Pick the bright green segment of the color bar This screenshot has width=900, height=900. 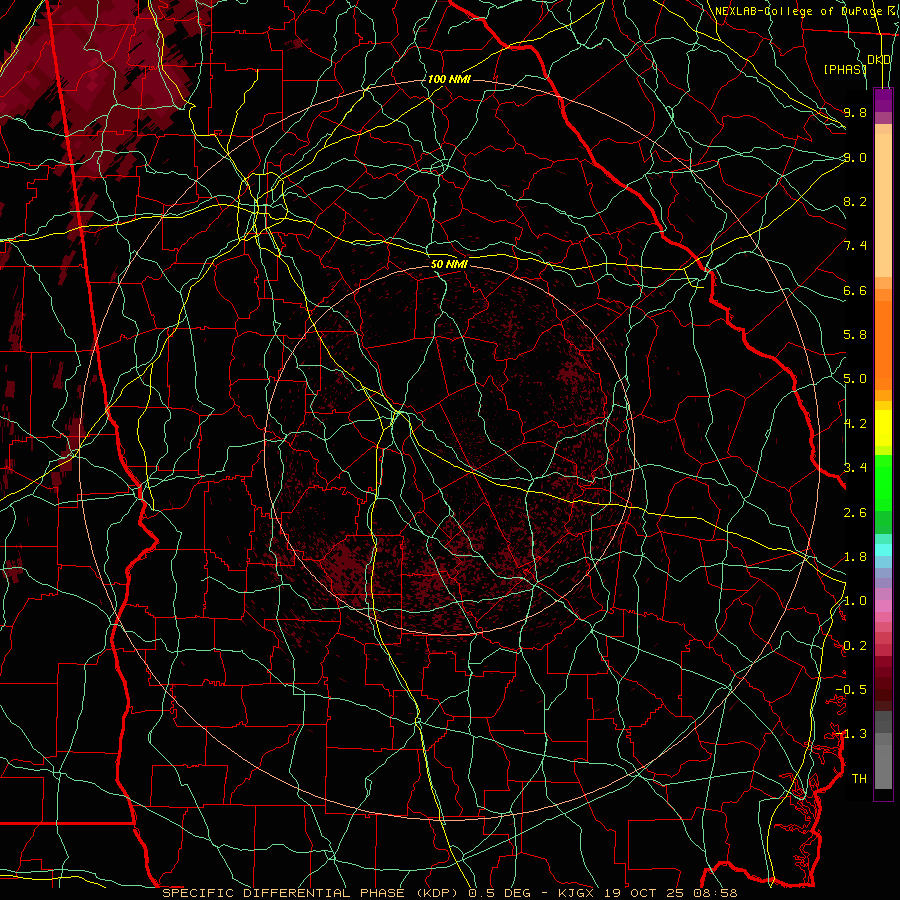click(883, 483)
